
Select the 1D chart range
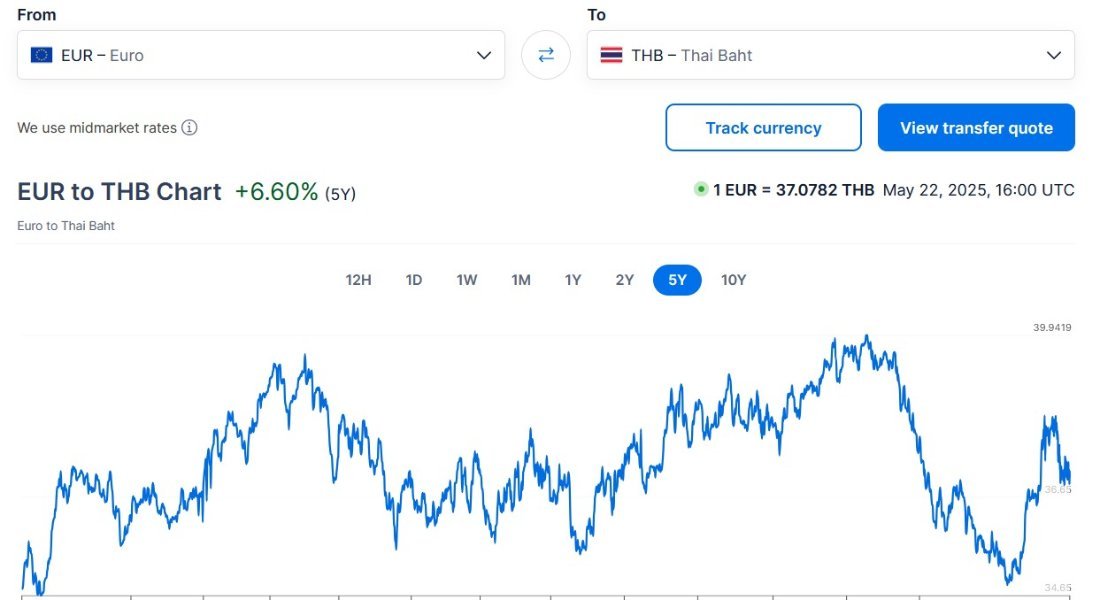(x=414, y=280)
